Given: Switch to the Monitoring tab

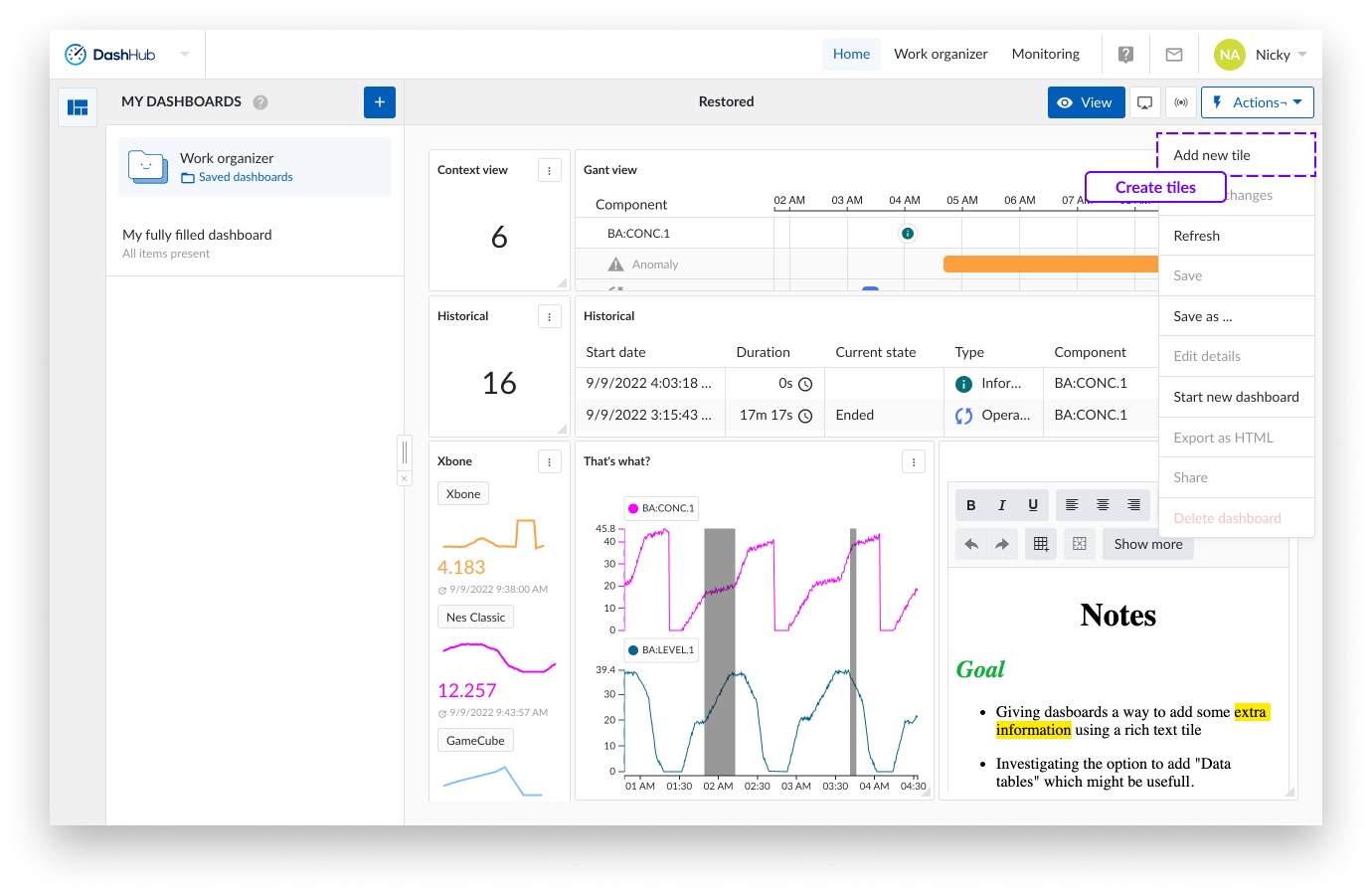Looking at the screenshot, I should click(x=1045, y=54).
